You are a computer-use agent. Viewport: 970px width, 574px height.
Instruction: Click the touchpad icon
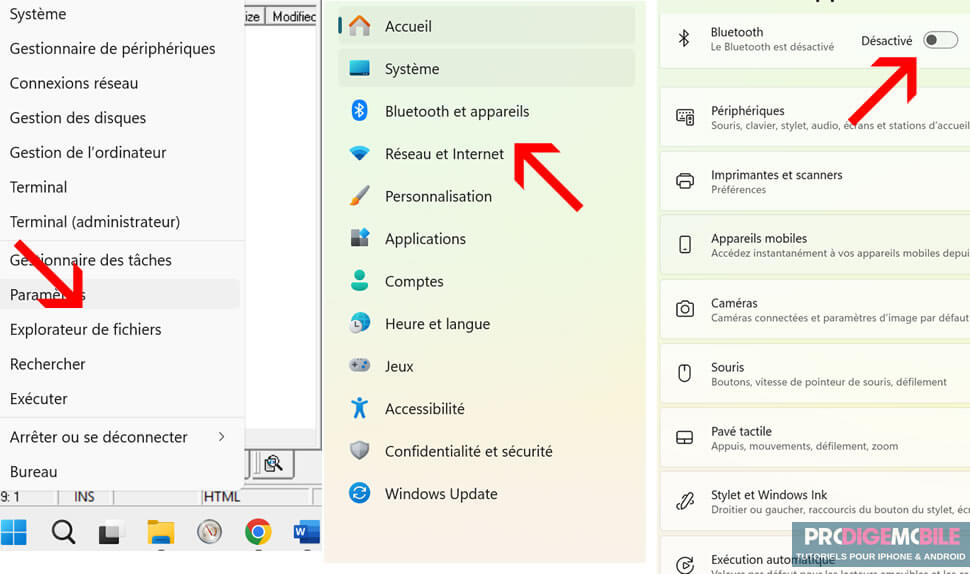point(684,437)
